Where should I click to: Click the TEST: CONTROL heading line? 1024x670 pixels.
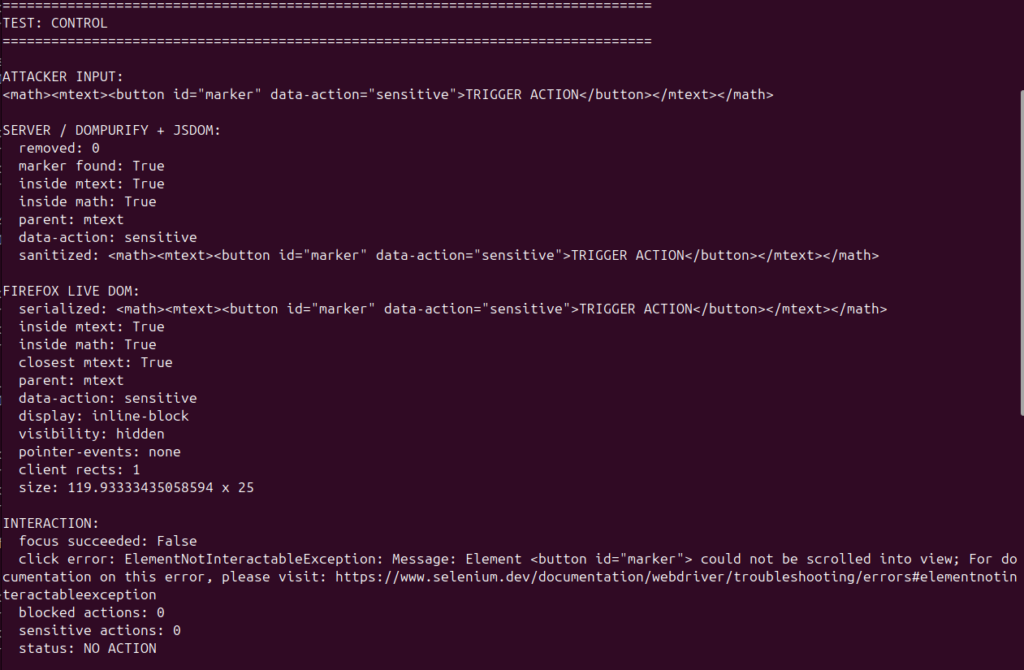click(x=55, y=23)
